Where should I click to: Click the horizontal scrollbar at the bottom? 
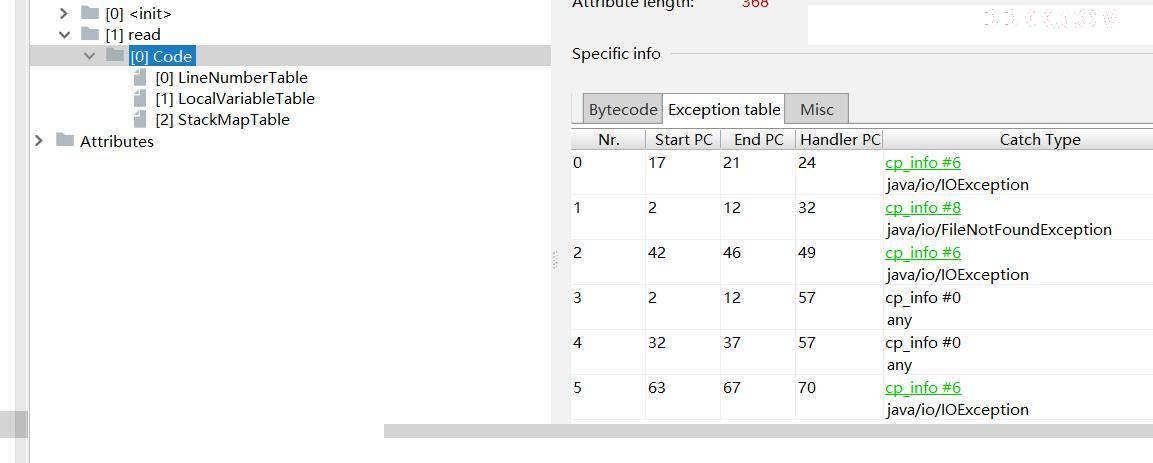point(768,431)
